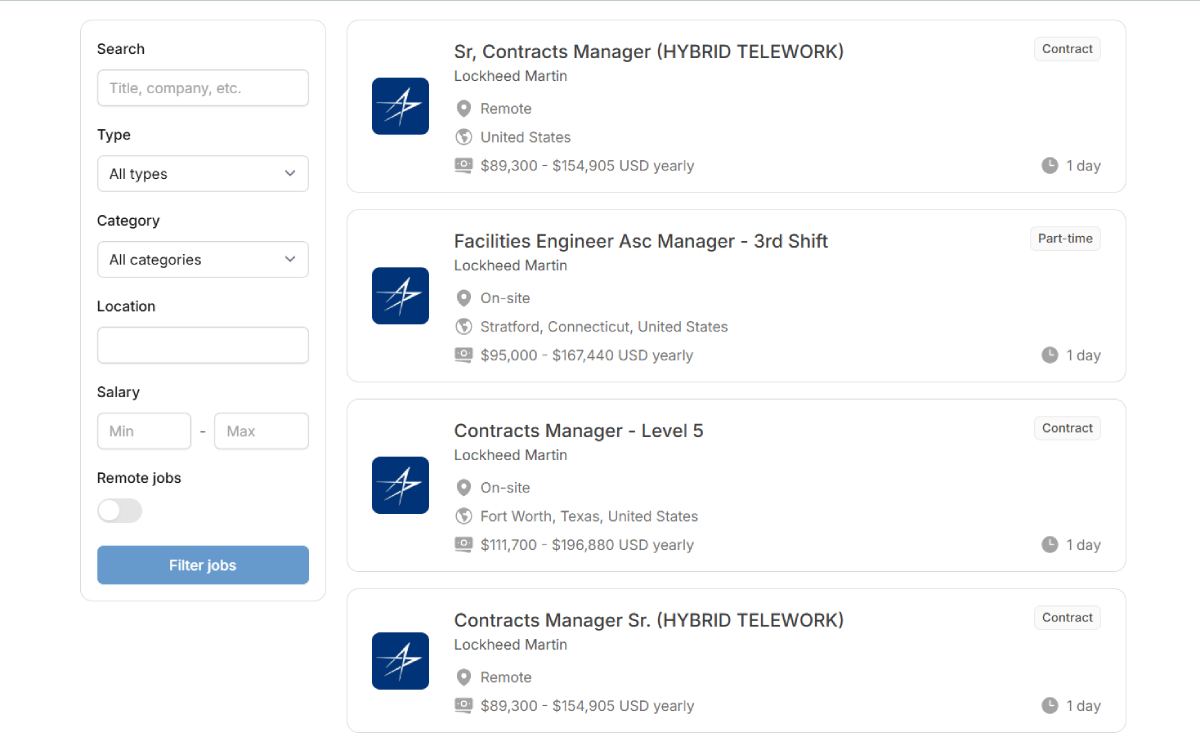Image resolution: width=1200 pixels, height=737 pixels.
Task: Click Lockheed Martin logo on Contracts Manager Level 5 listing
Action: (x=400, y=486)
